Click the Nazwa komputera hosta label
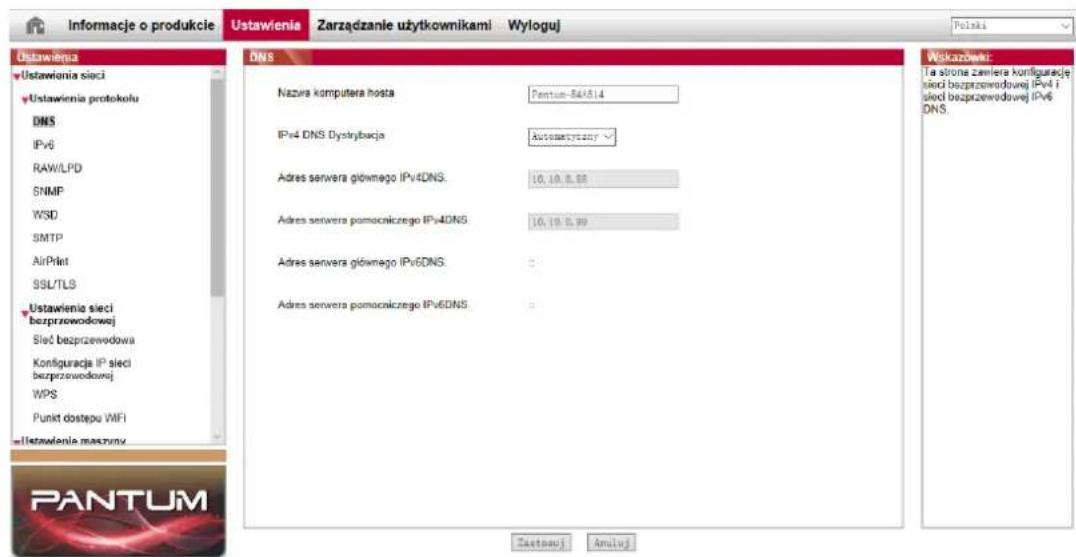Viewport: 1076px width, 557px height. (x=335, y=94)
